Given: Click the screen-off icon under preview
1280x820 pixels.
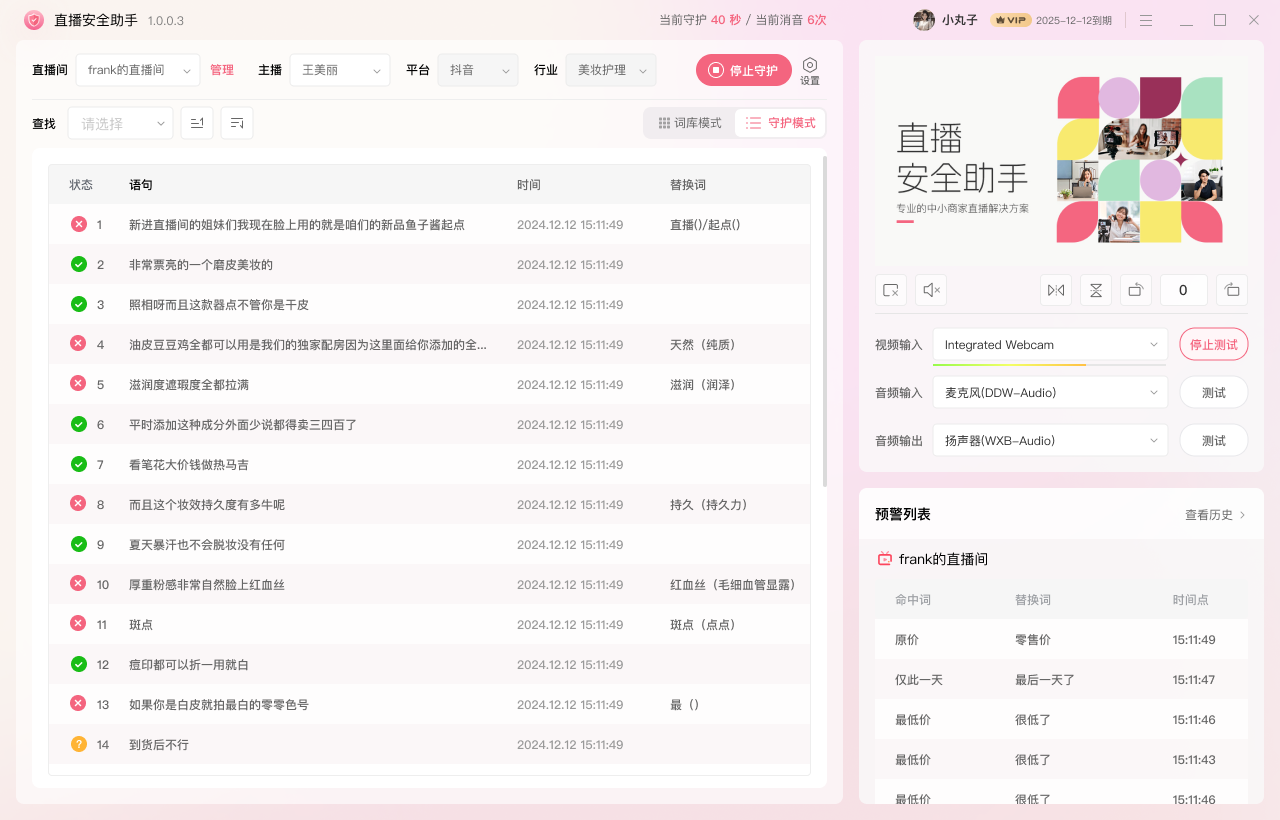Looking at the screenshot, I should coord(891,290).
